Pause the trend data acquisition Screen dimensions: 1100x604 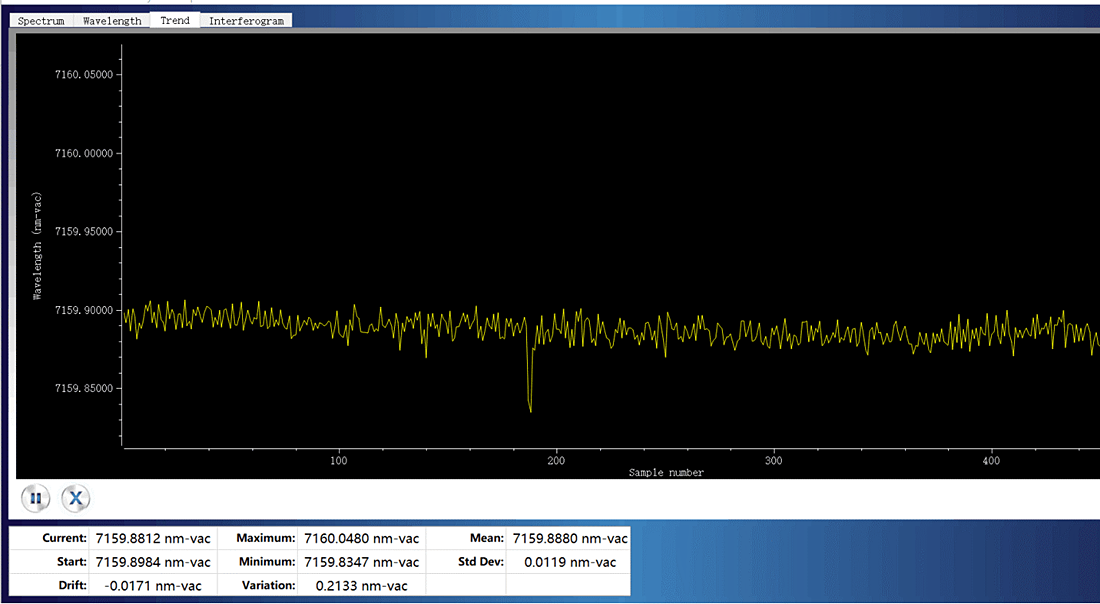35,497
